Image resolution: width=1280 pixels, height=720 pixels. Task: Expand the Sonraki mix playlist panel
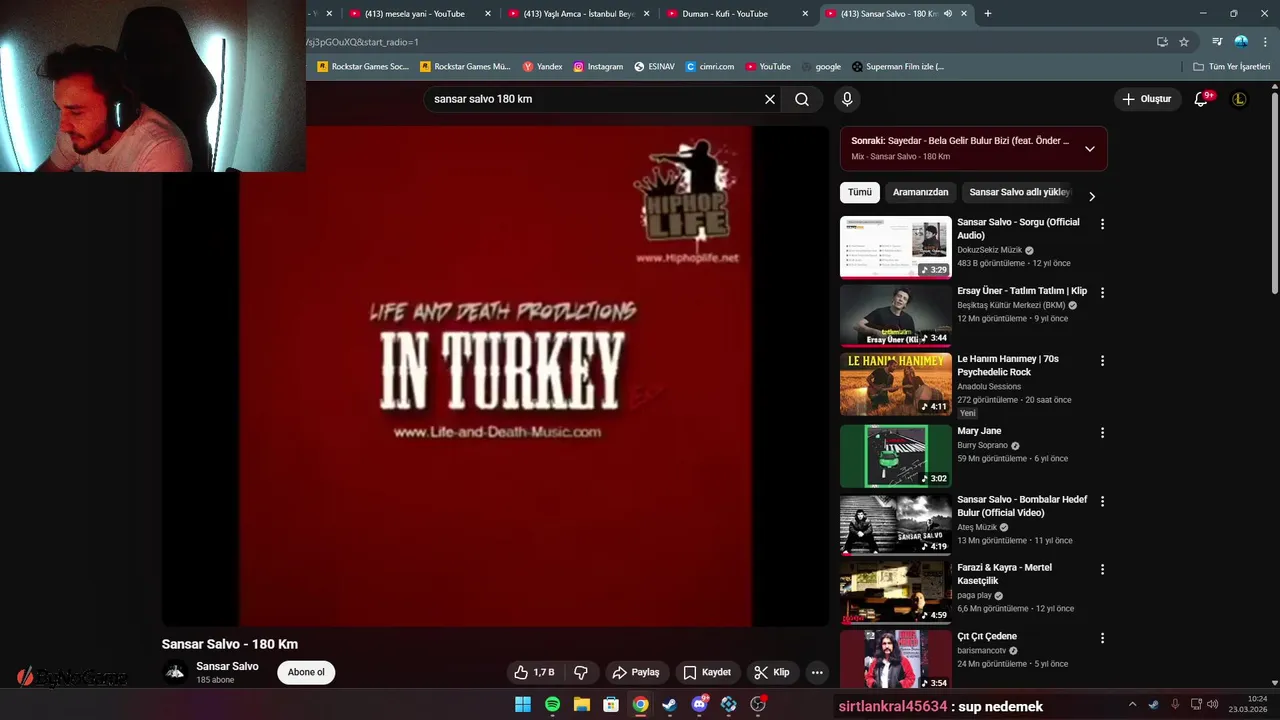click(1090, 148)
